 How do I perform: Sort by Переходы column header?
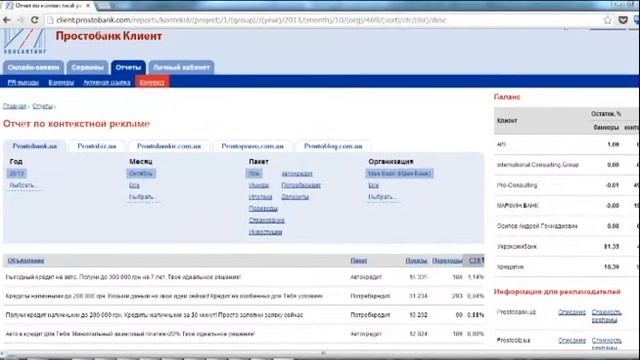[447, 260]
